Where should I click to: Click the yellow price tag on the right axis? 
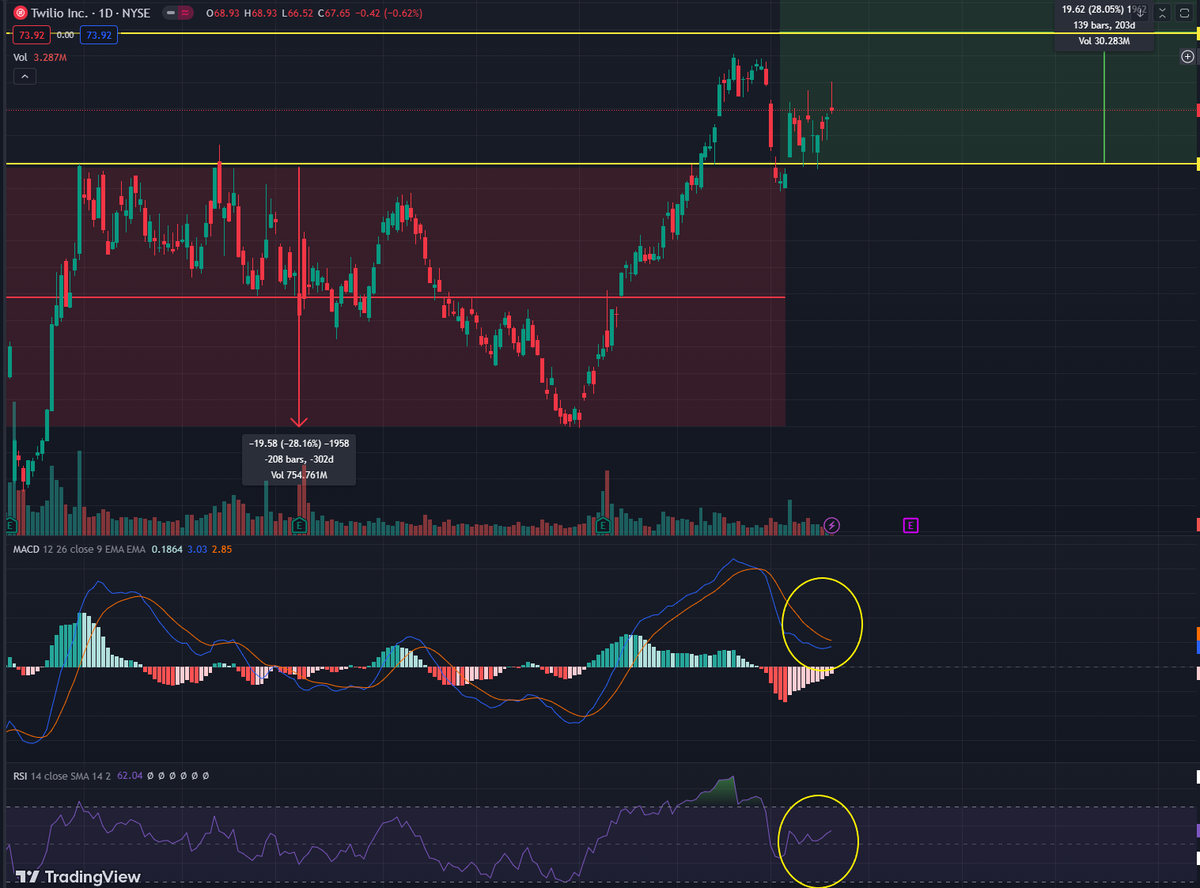click(1196, 33)
